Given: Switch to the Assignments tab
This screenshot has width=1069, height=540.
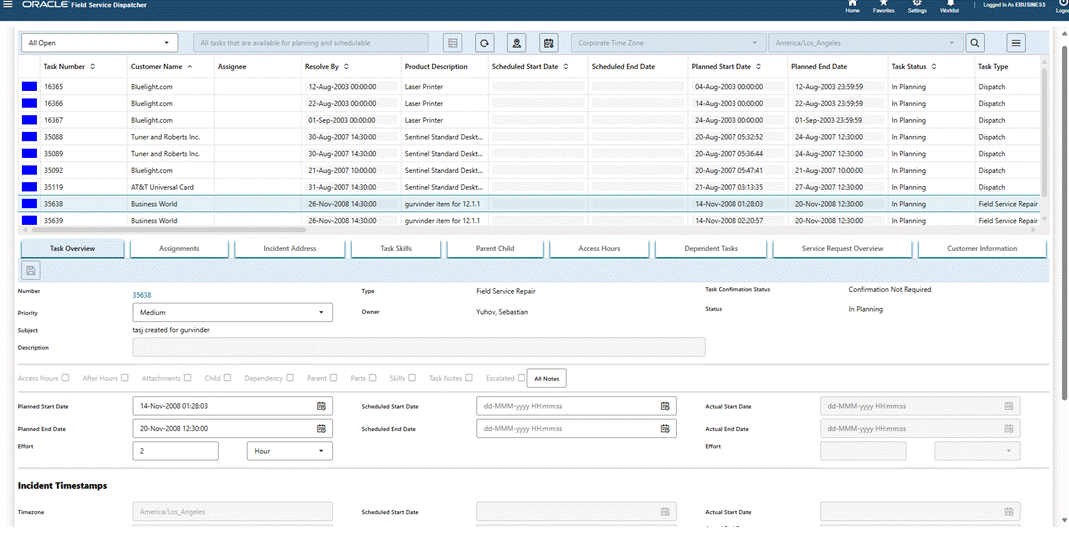Looking at the screenshot, I should coord(179,249).
